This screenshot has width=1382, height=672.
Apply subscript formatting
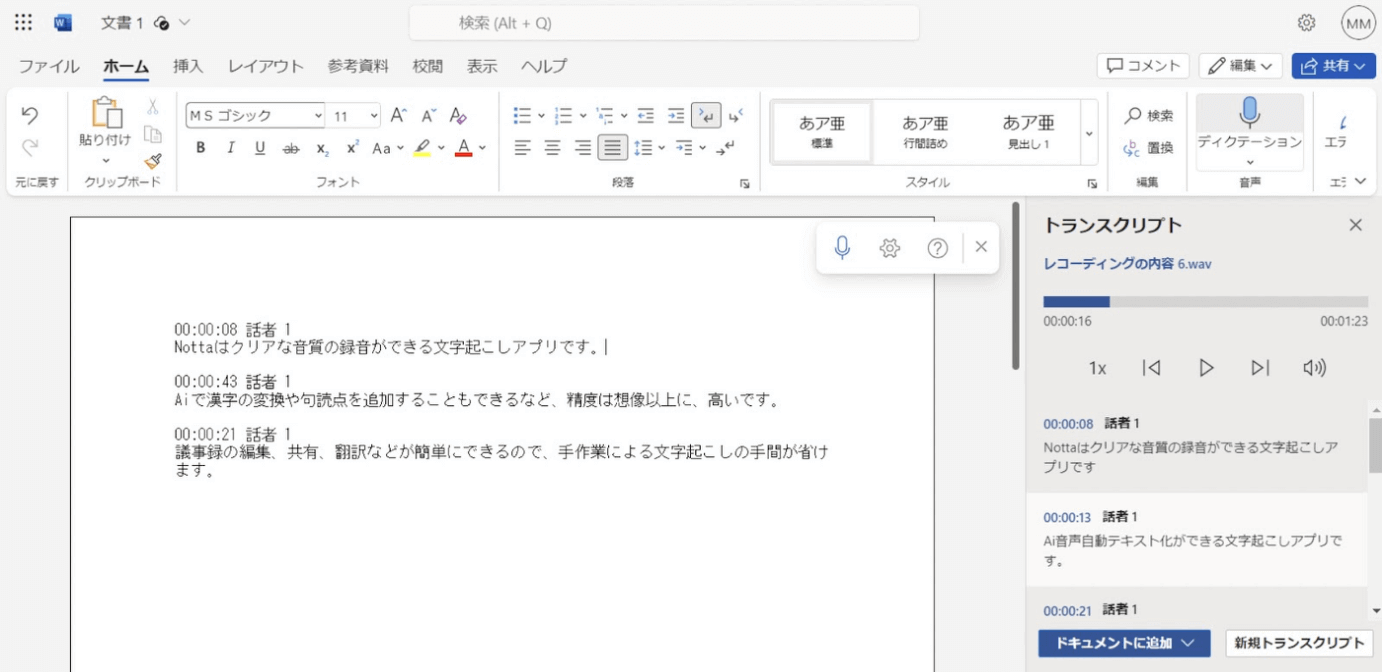[322, 148]
